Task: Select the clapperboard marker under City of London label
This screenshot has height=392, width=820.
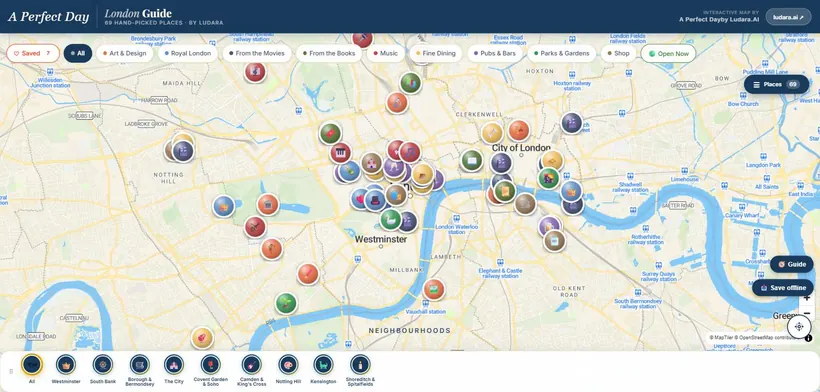Action: tap(501, 163)
